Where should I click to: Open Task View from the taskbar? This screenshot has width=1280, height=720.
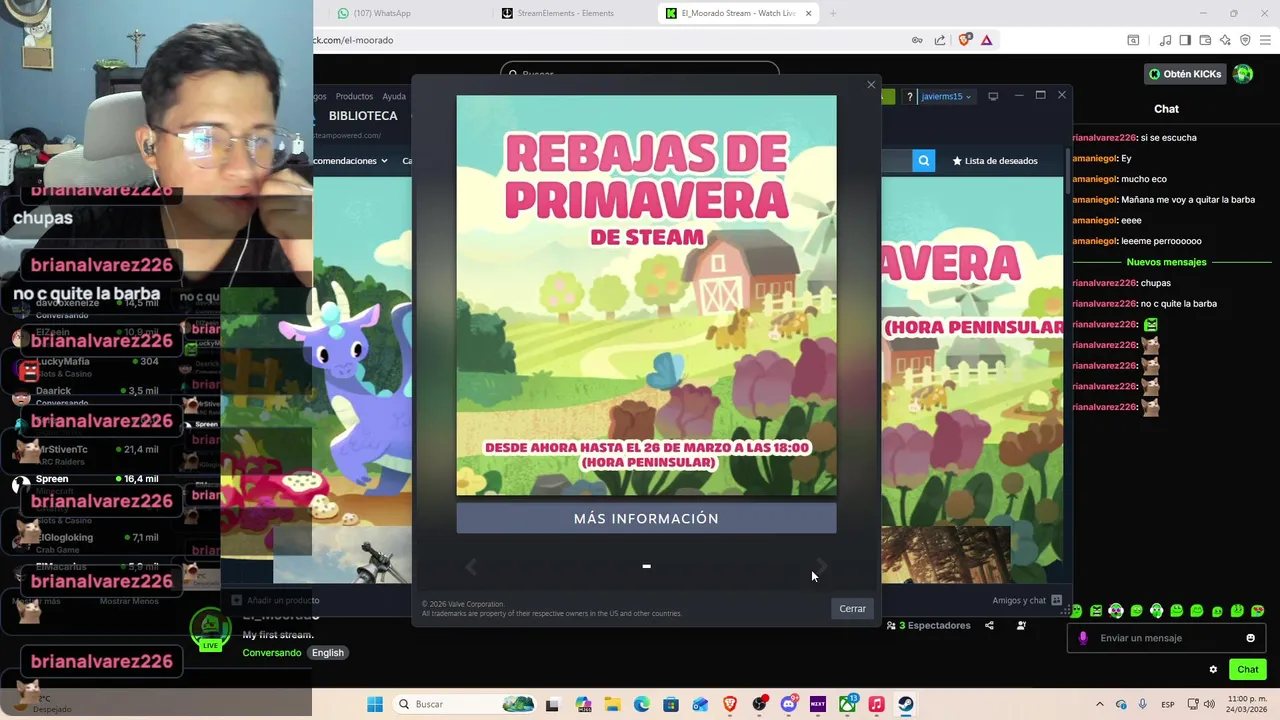(x=552, y=704)
